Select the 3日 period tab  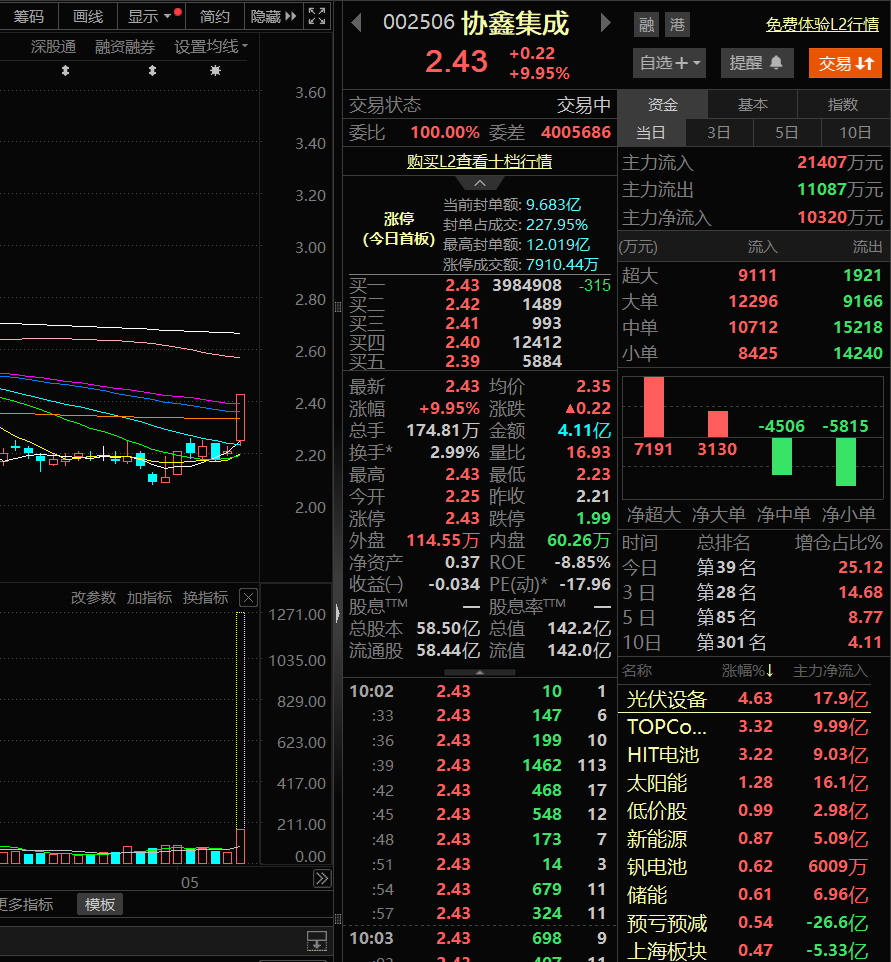(x=719, y=133)
